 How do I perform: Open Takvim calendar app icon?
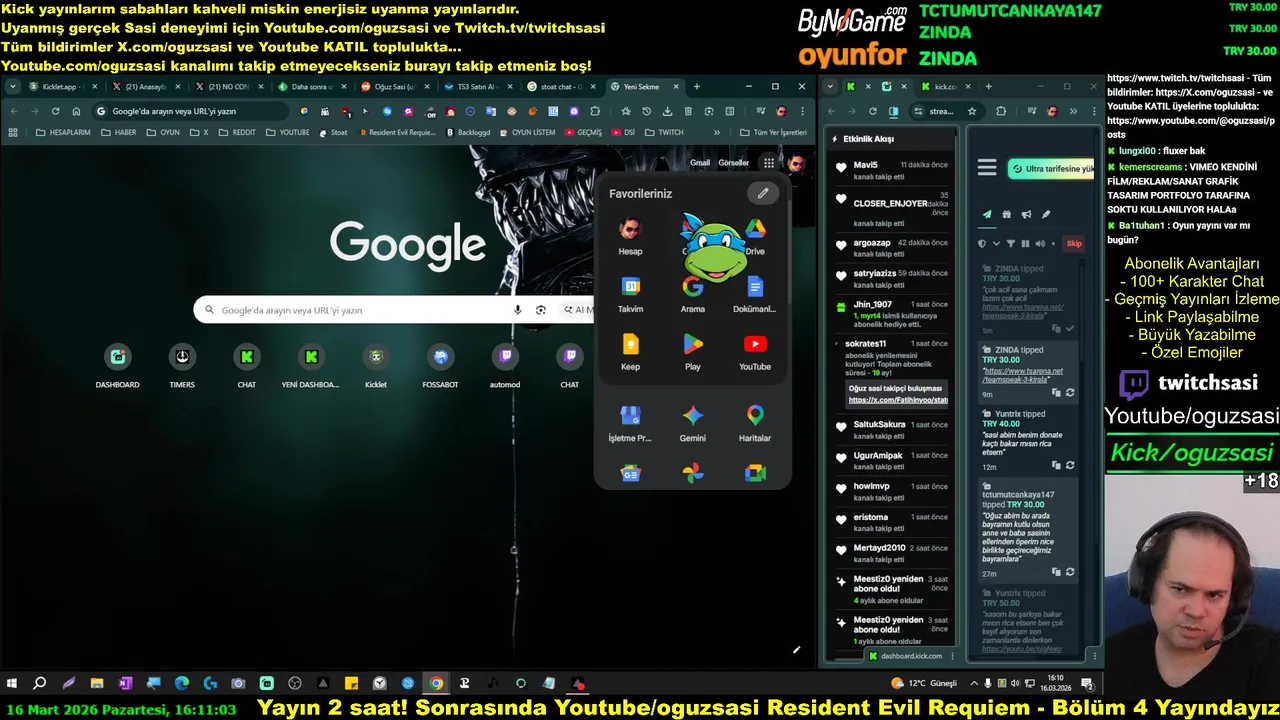pyautogui.click(x=630, y=295)
